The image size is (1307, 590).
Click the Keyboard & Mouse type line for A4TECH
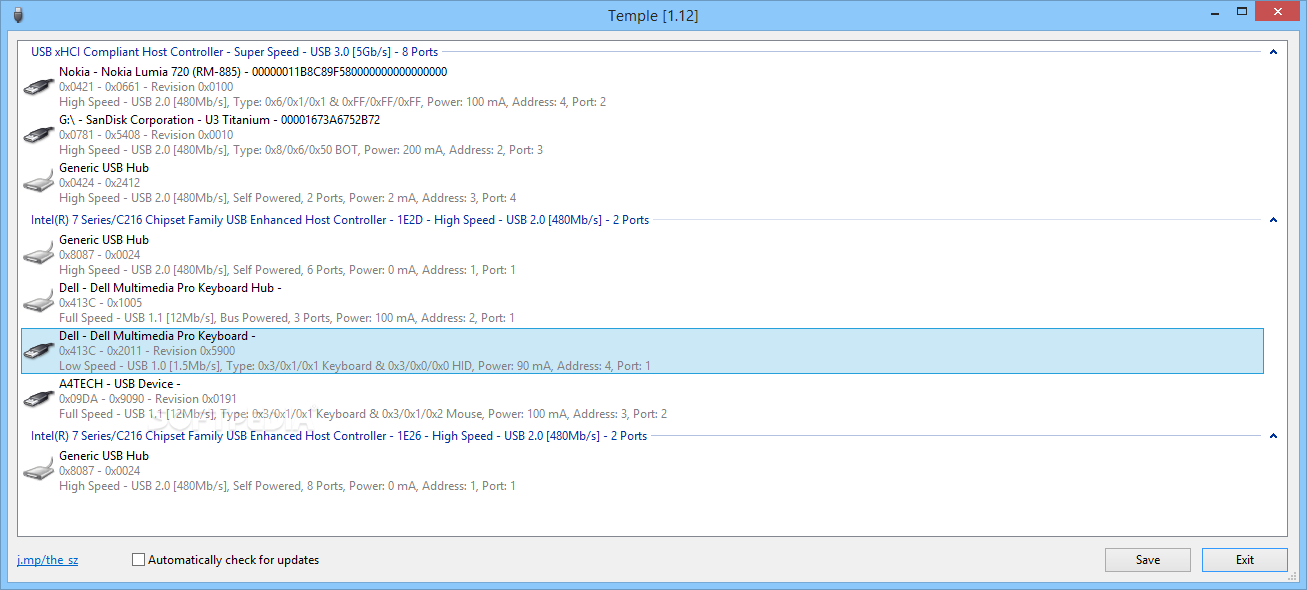(x=363, y=414)
